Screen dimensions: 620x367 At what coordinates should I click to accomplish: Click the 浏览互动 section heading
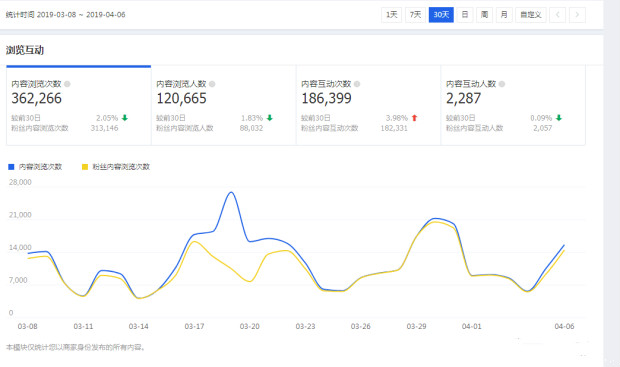(25, 50)
